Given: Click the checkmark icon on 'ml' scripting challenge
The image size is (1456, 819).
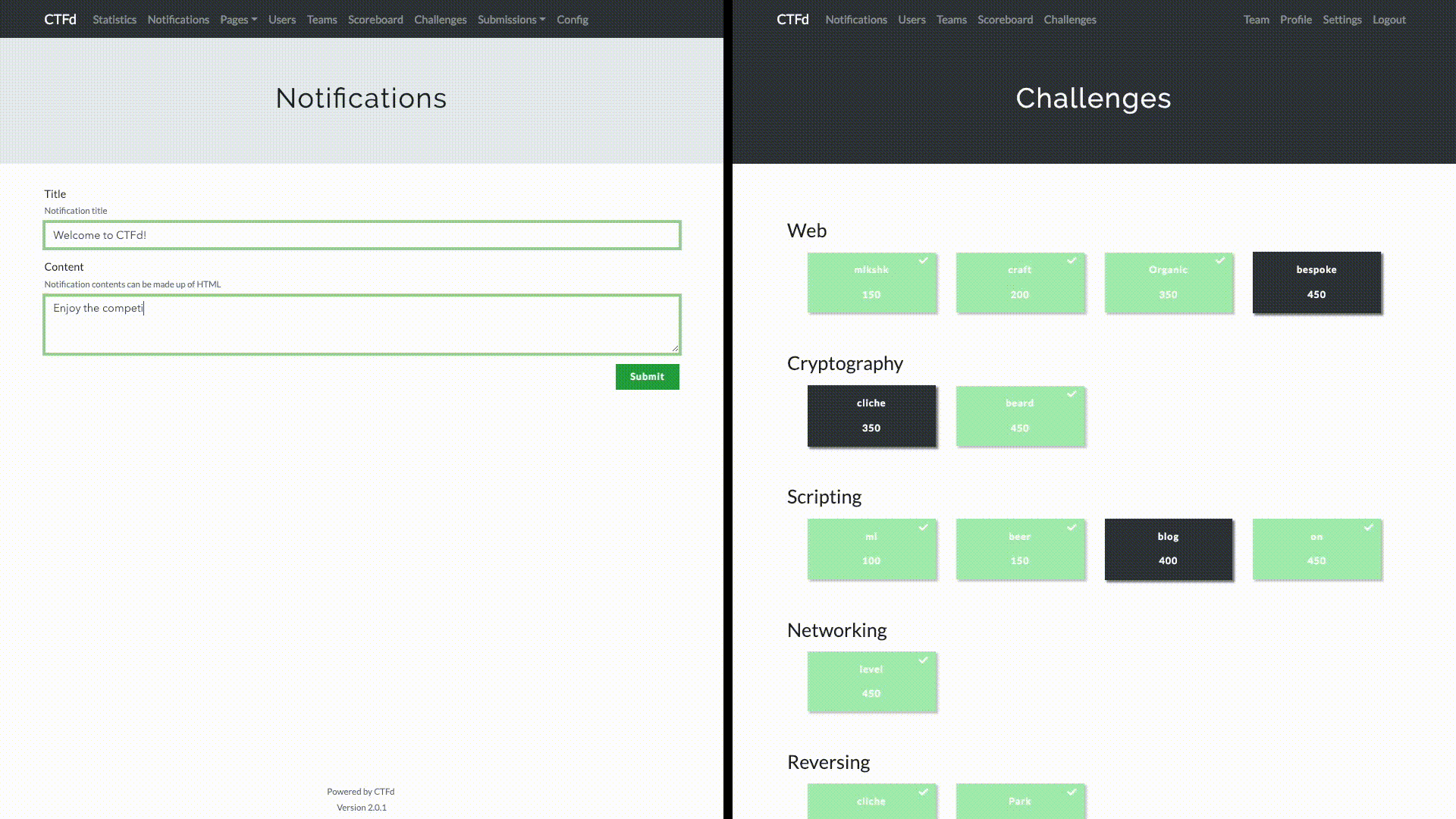Looking at the screenshot, I should pyautogui.click(x=922, y=526).
